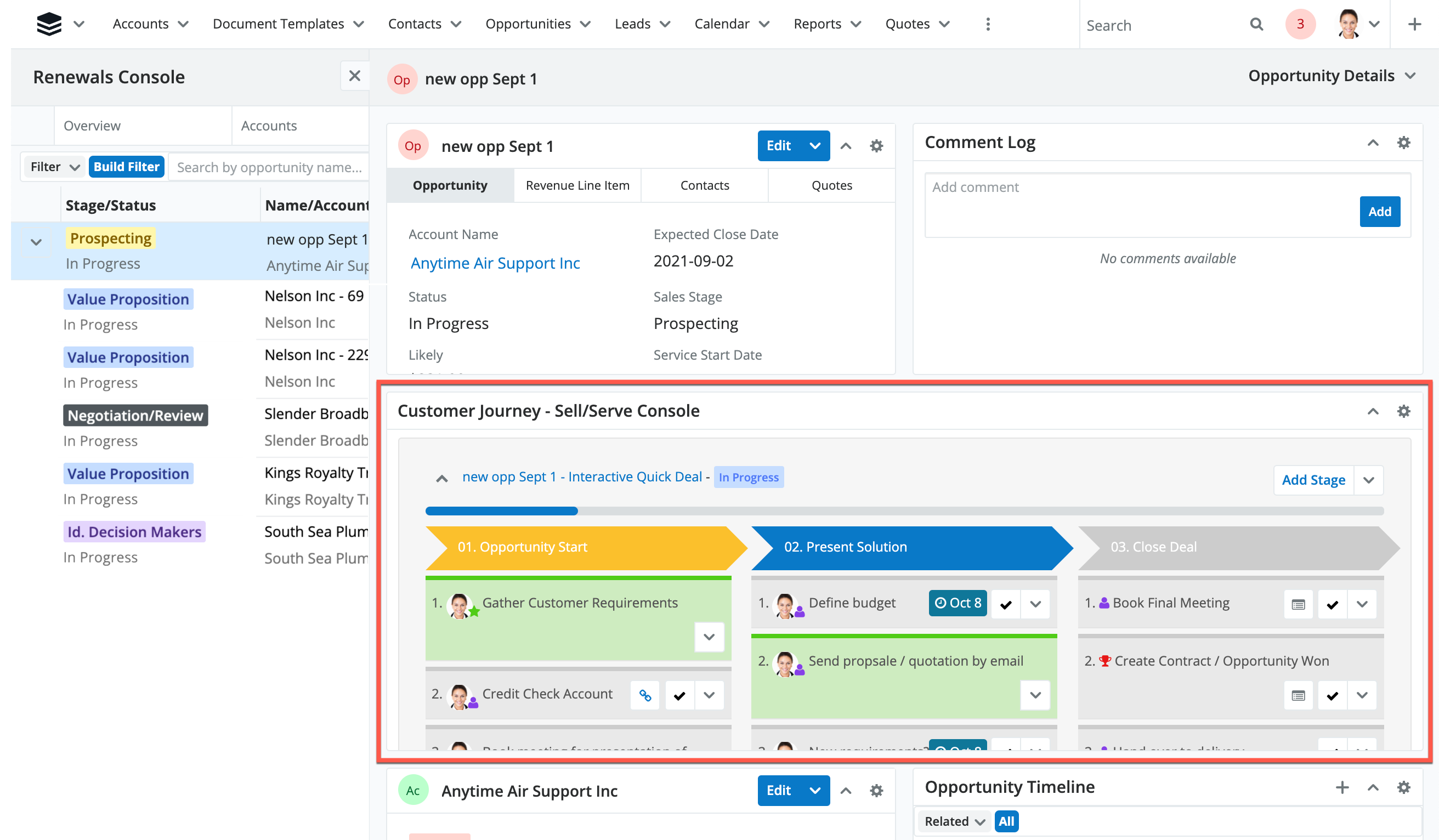The image size is (1439, 840).
Task: Collapse the Comment Log dashlet
Action: click(x=1373, y=143)
